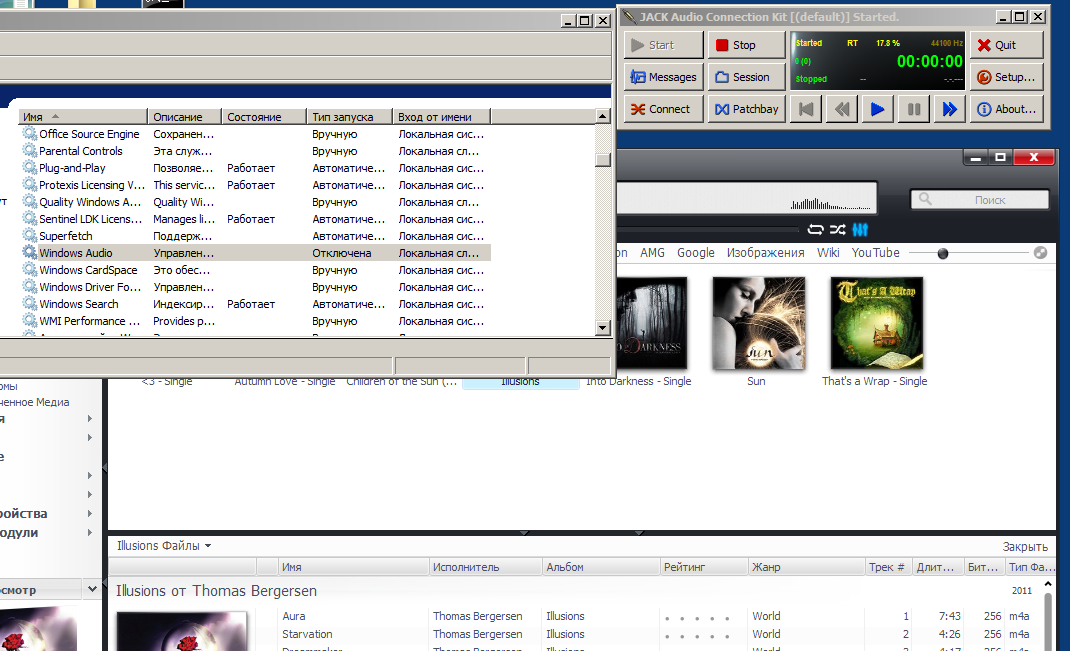Select the Aura track name
The height and width of the screenshot is (651, 1070).
coord(294,616)
